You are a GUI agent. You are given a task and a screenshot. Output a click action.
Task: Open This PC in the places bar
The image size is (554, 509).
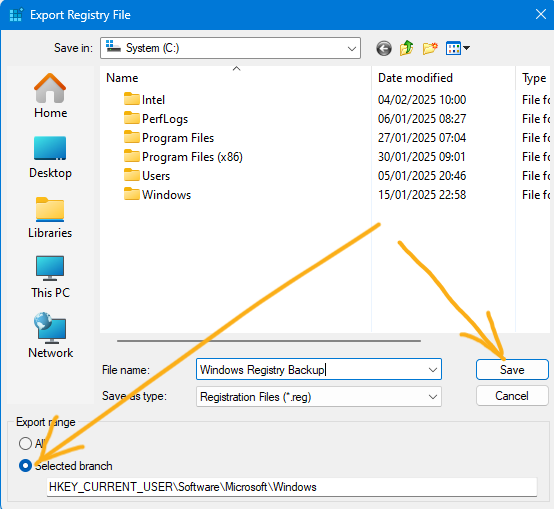coord(50,277)
